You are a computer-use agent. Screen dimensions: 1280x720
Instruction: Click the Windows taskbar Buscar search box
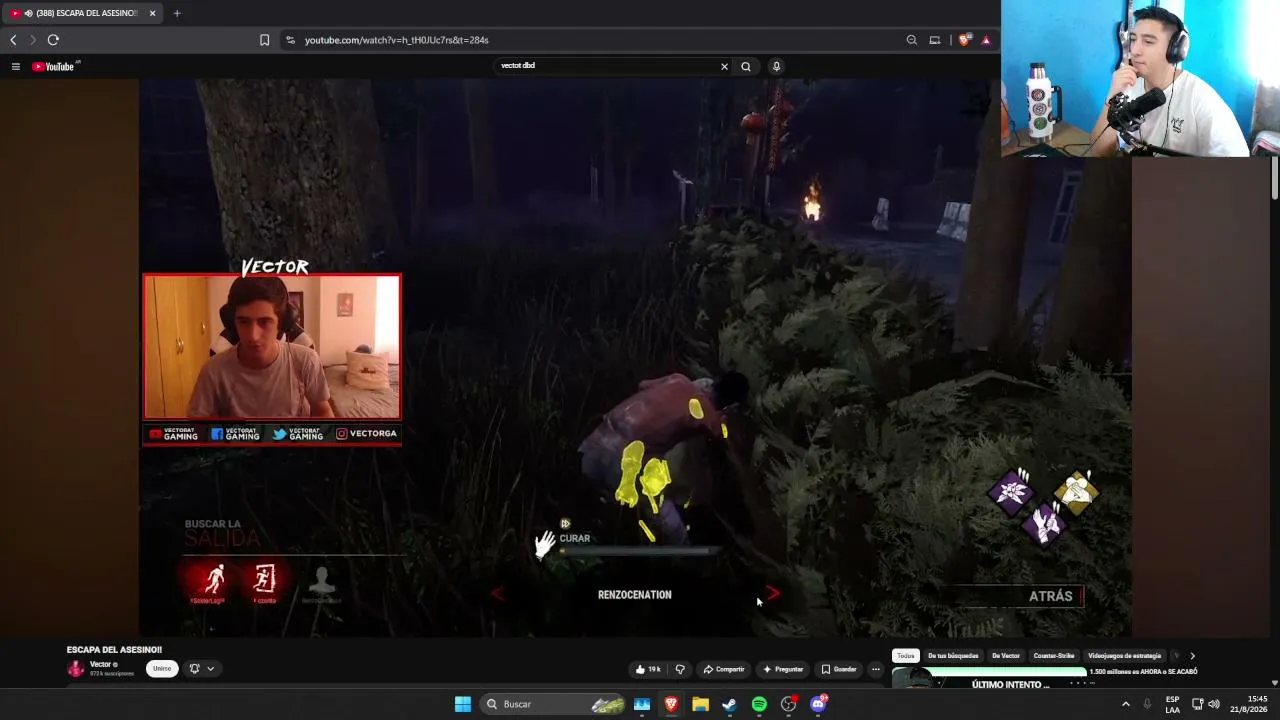[x=553, y=704]
